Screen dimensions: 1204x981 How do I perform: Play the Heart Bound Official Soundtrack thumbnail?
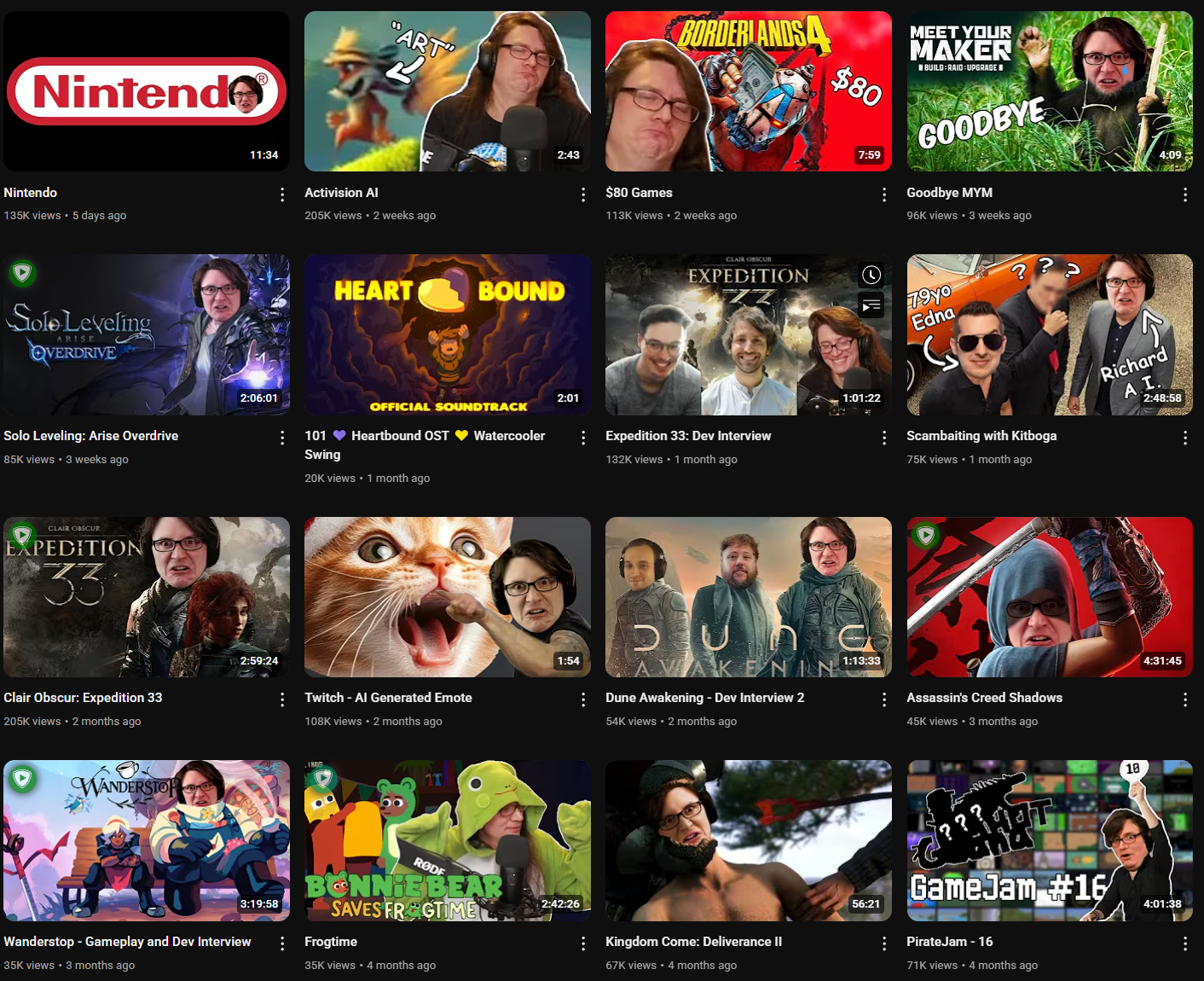[x=448, y=334]
